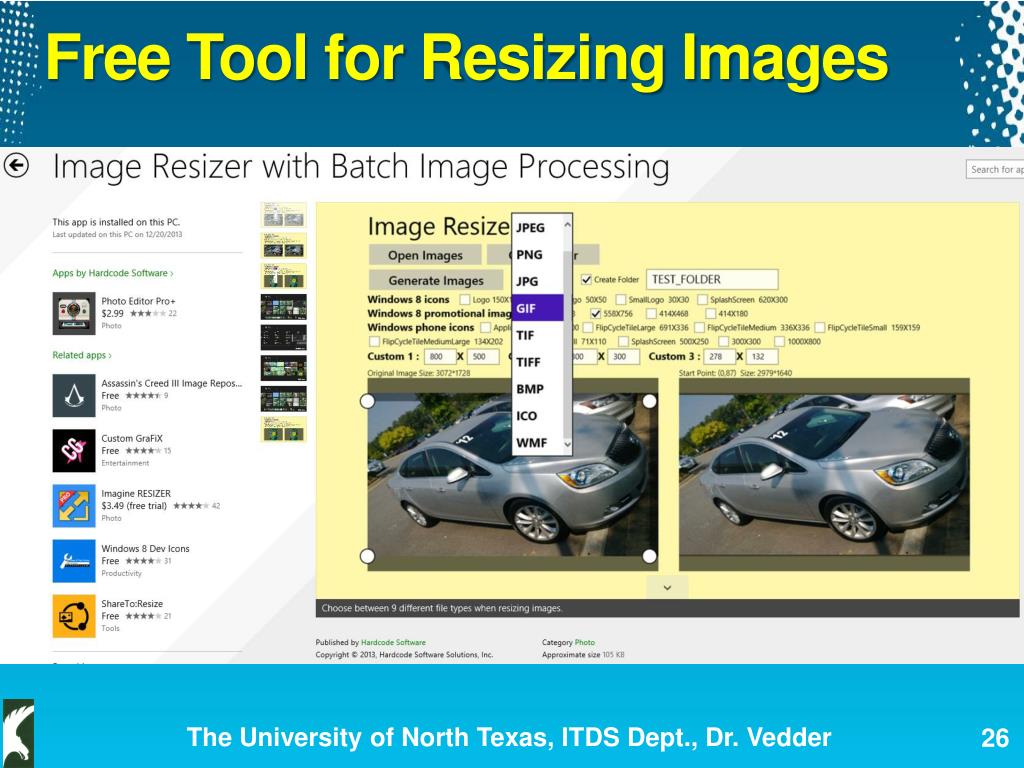Image resolution: width=1024 pixels, height=768 pixels.
Task: Focus the TEST_FOLDER name field
Action: point(712,280)
